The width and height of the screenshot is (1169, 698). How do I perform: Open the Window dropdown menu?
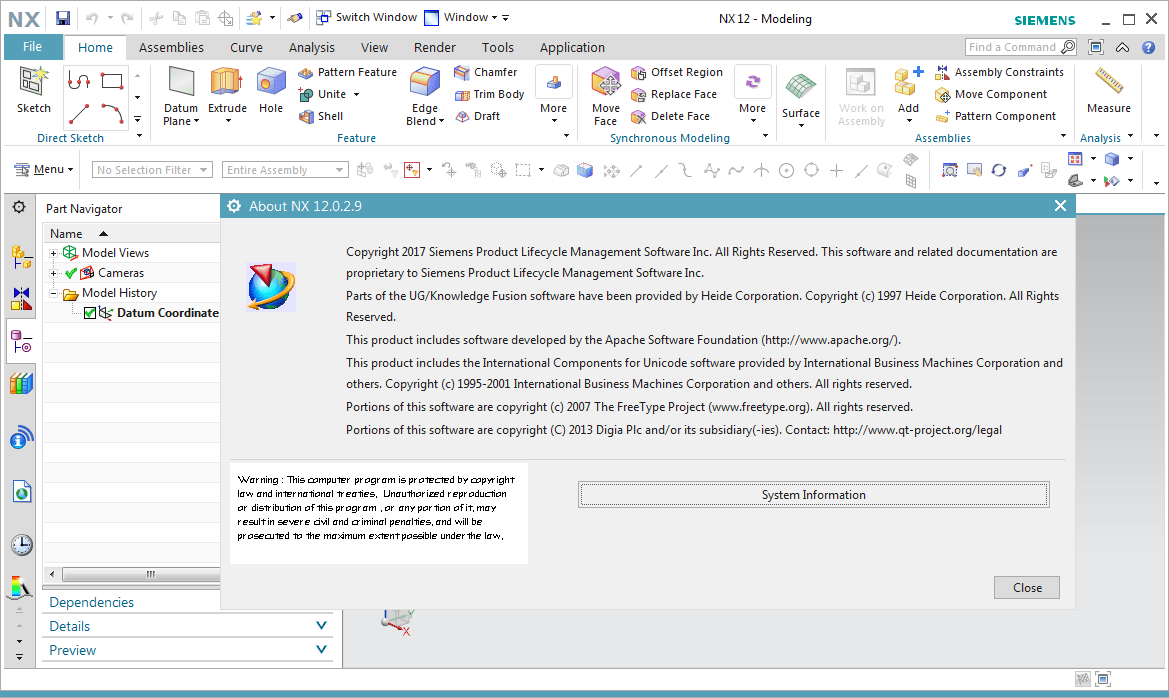pos(460,18)
